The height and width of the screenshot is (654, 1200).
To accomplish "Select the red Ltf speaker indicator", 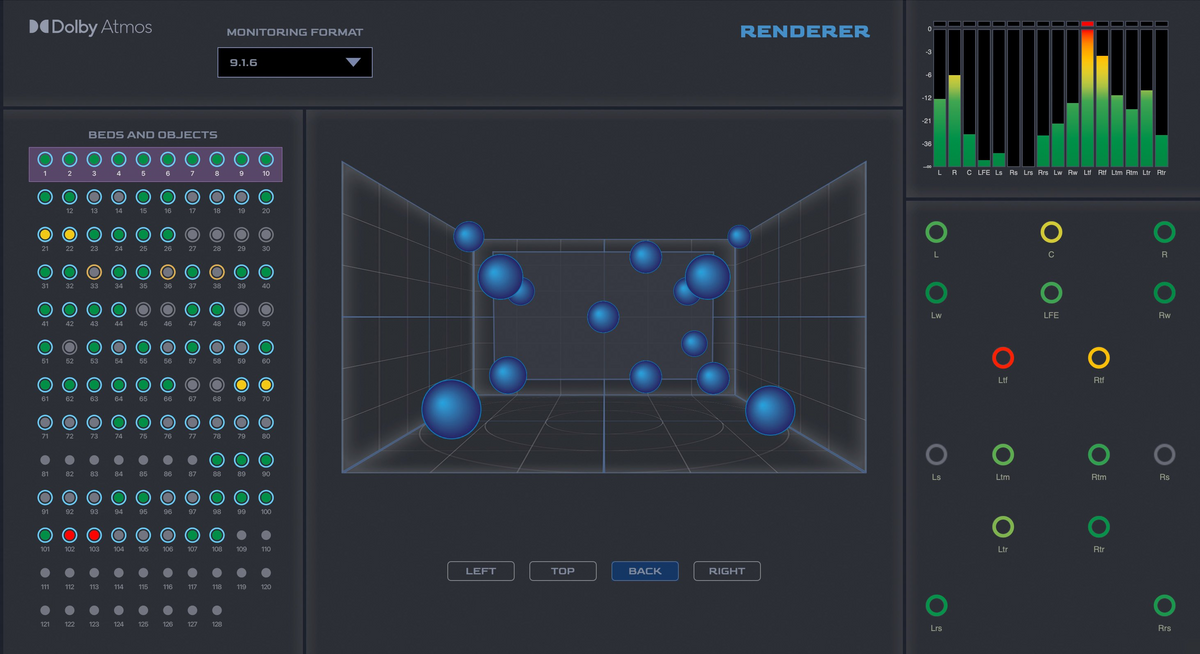I will point(1003,357).
